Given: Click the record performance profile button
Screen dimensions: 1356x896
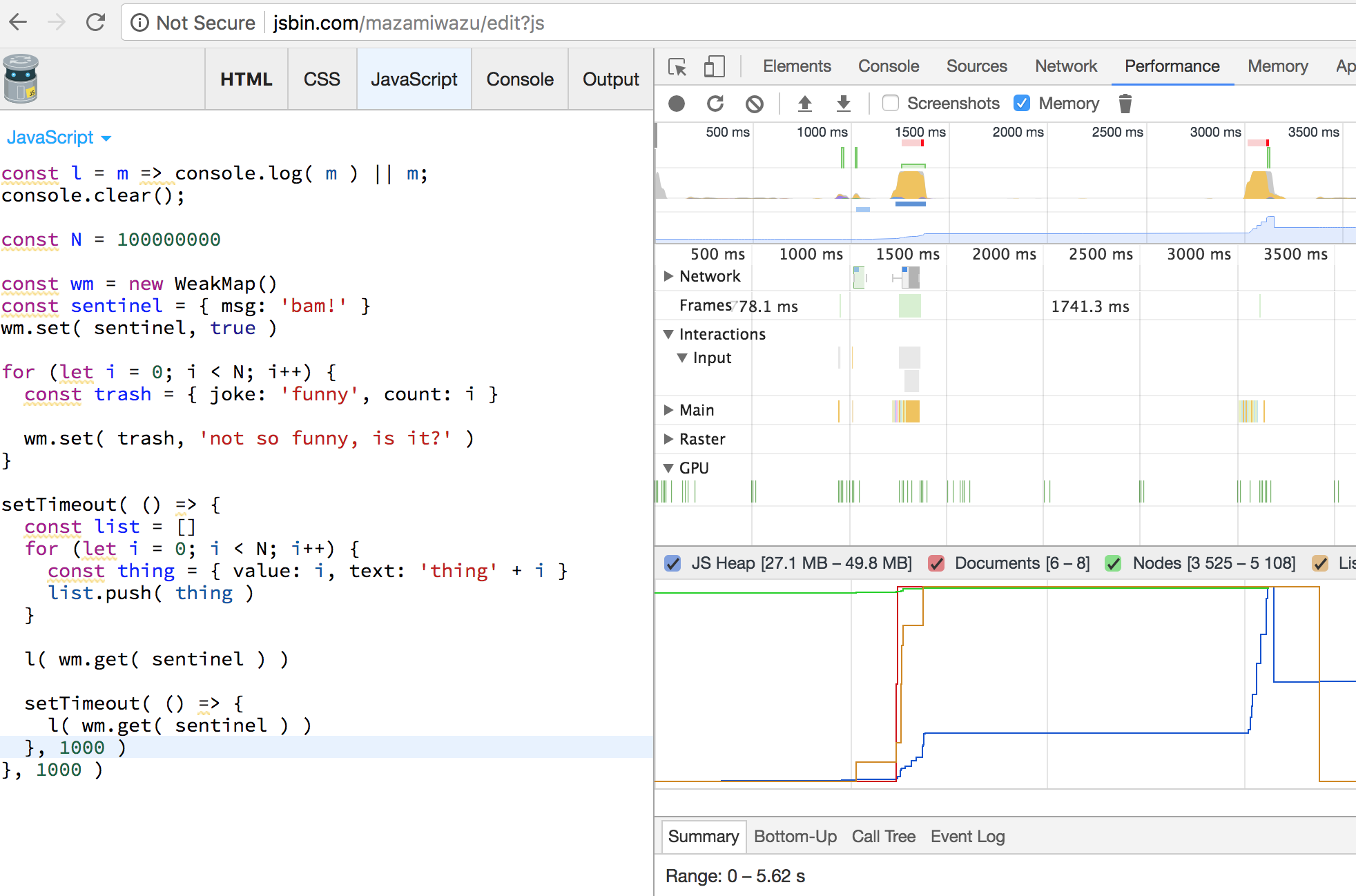Looking at the screenshot, I should 677,104.
